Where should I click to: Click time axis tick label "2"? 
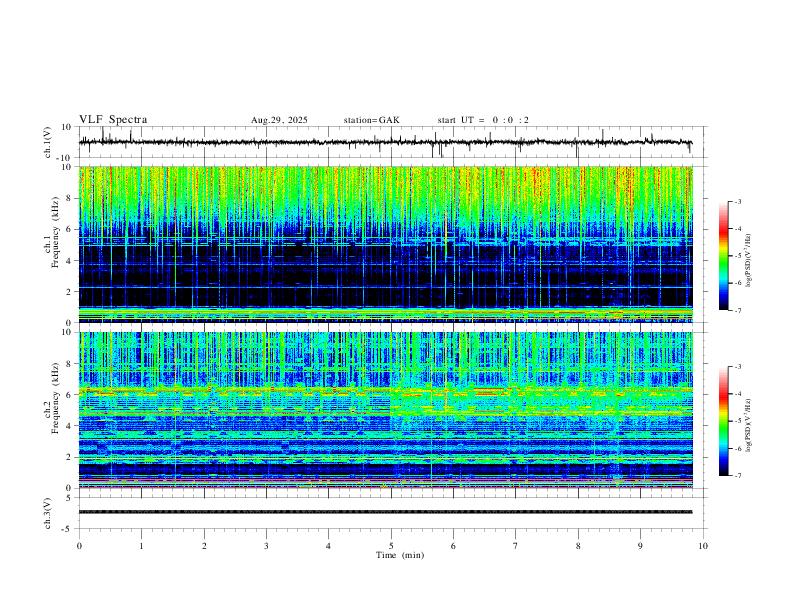point(204,546)
